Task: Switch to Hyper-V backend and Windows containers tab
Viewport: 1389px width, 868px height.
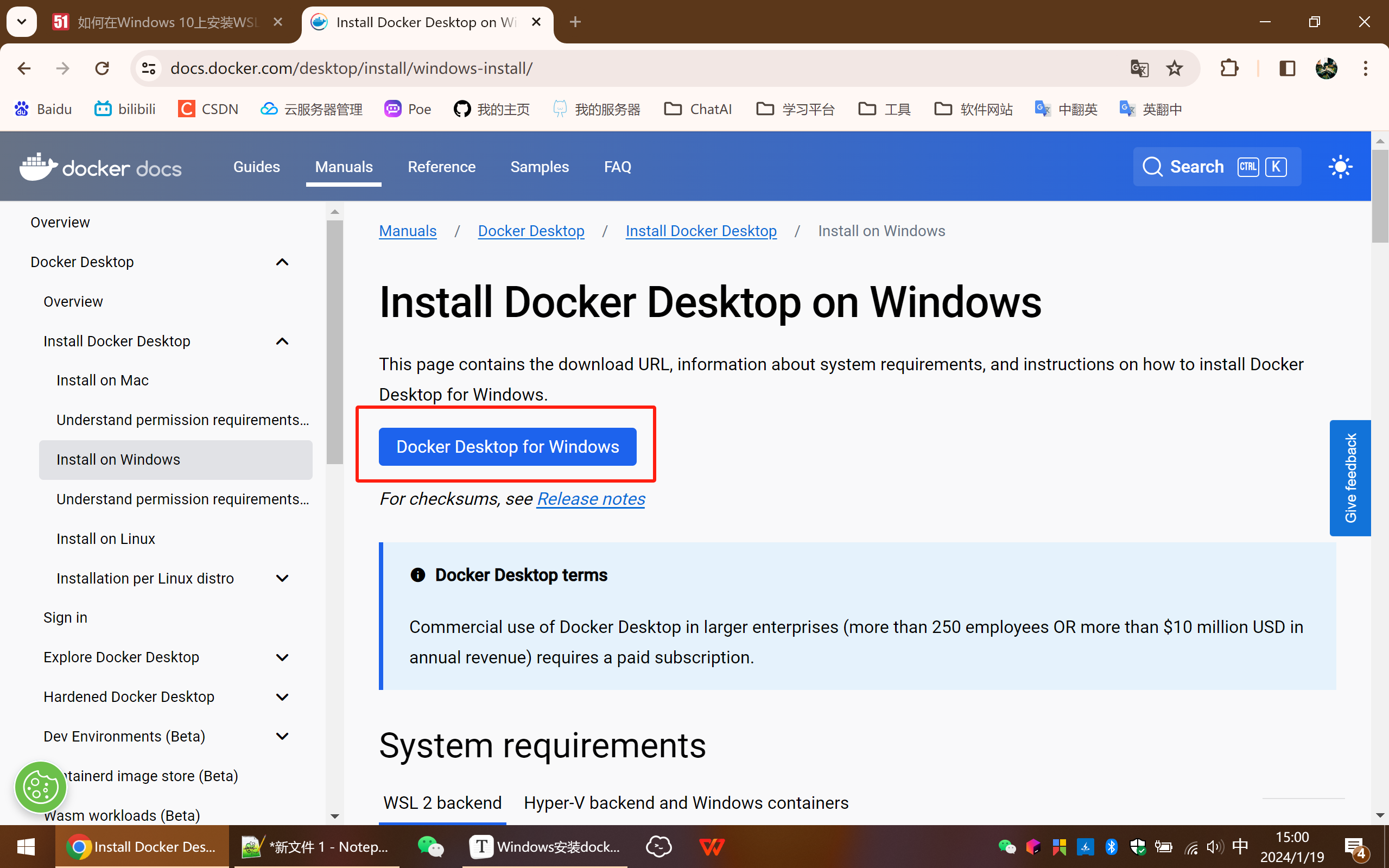Action: click(686, 802)
